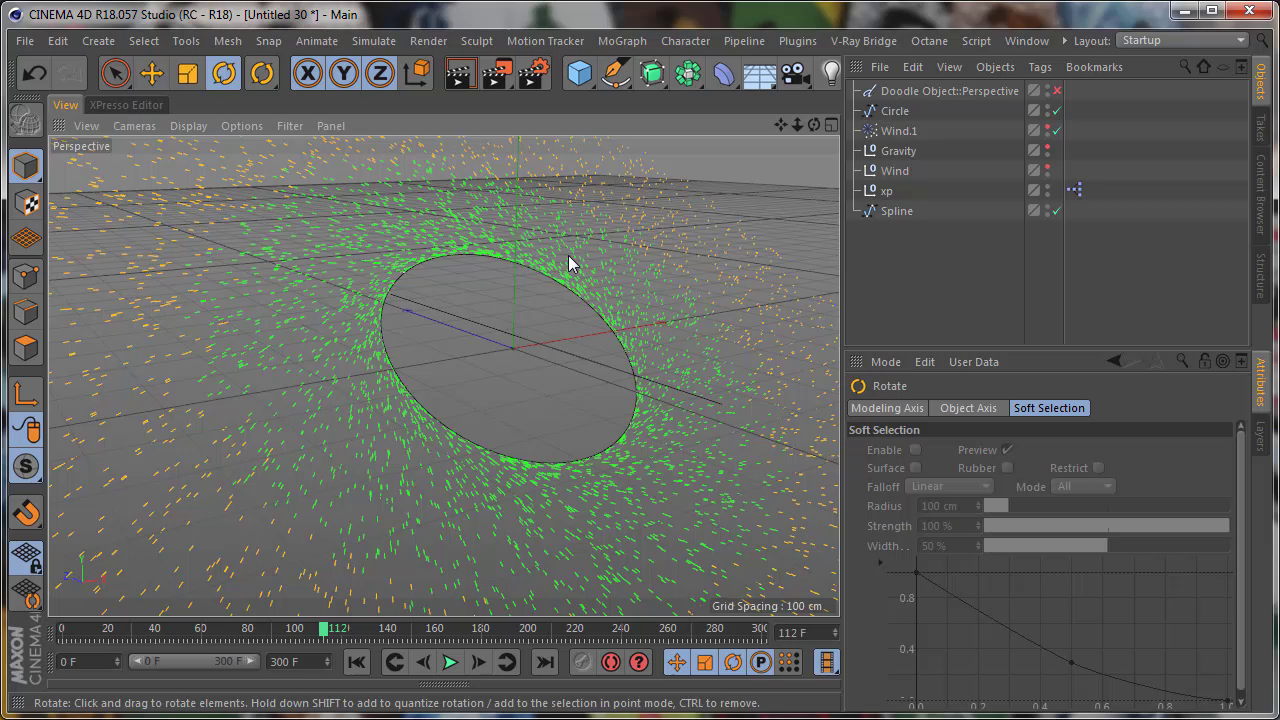This screenshot has height=720, width=1280.
Task: Add a Floor environment object
Action: [x=760, y=73]
